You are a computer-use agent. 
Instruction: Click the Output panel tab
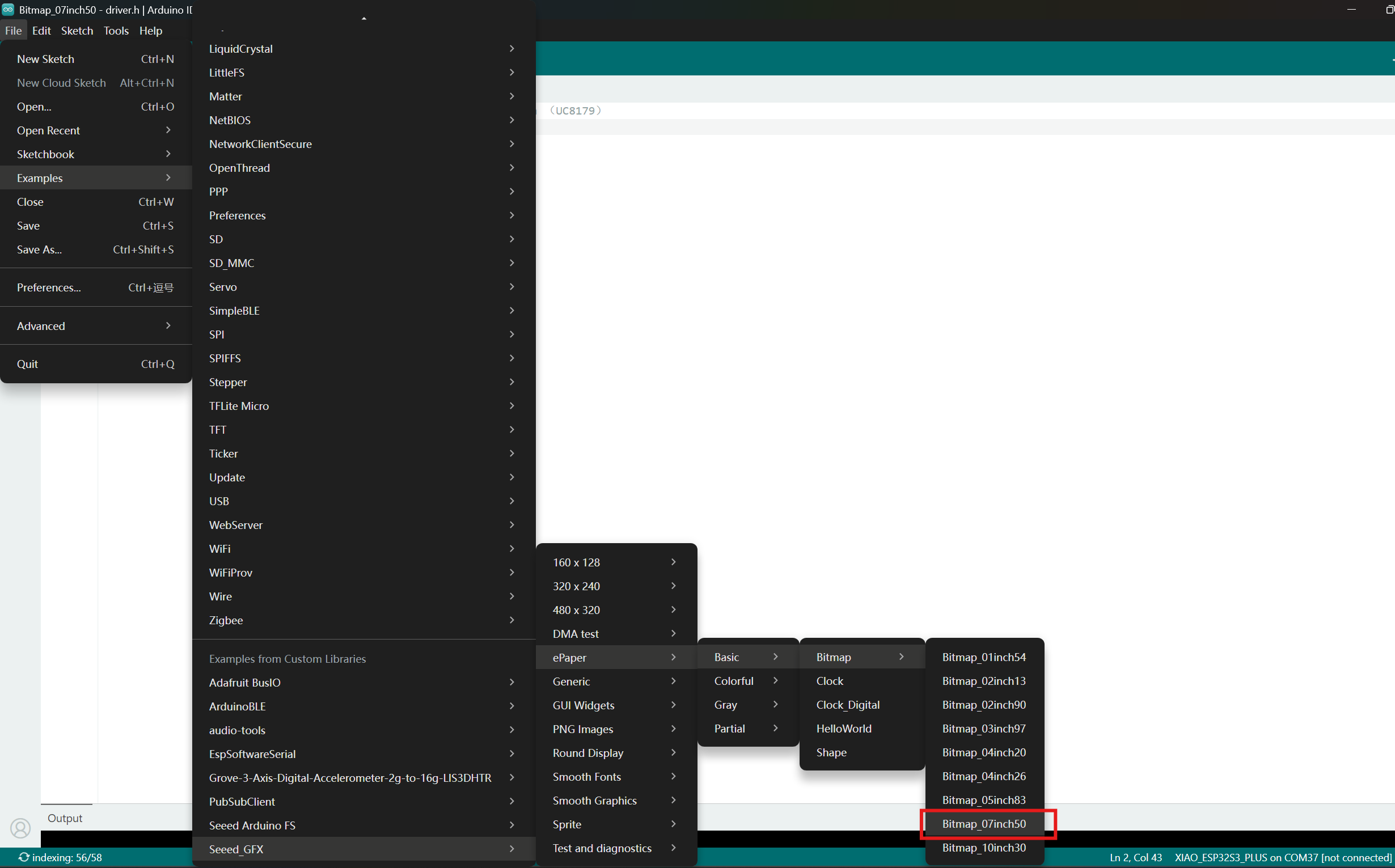(65, 818)
